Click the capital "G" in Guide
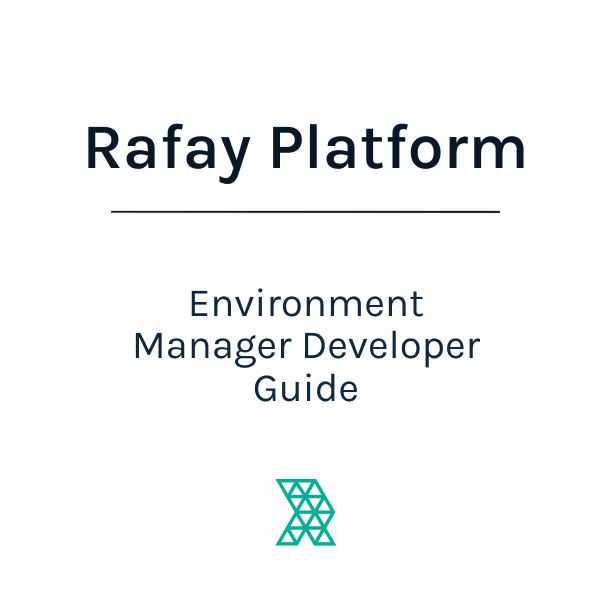The width and height of the screenshot is (612, 612). [x=267, y=388]
